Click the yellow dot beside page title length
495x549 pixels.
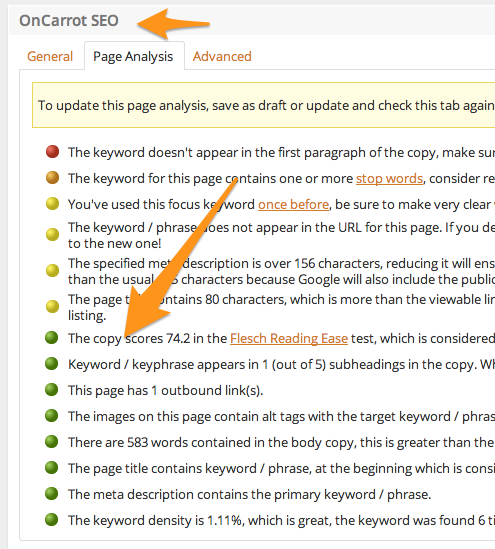[52, 306]
